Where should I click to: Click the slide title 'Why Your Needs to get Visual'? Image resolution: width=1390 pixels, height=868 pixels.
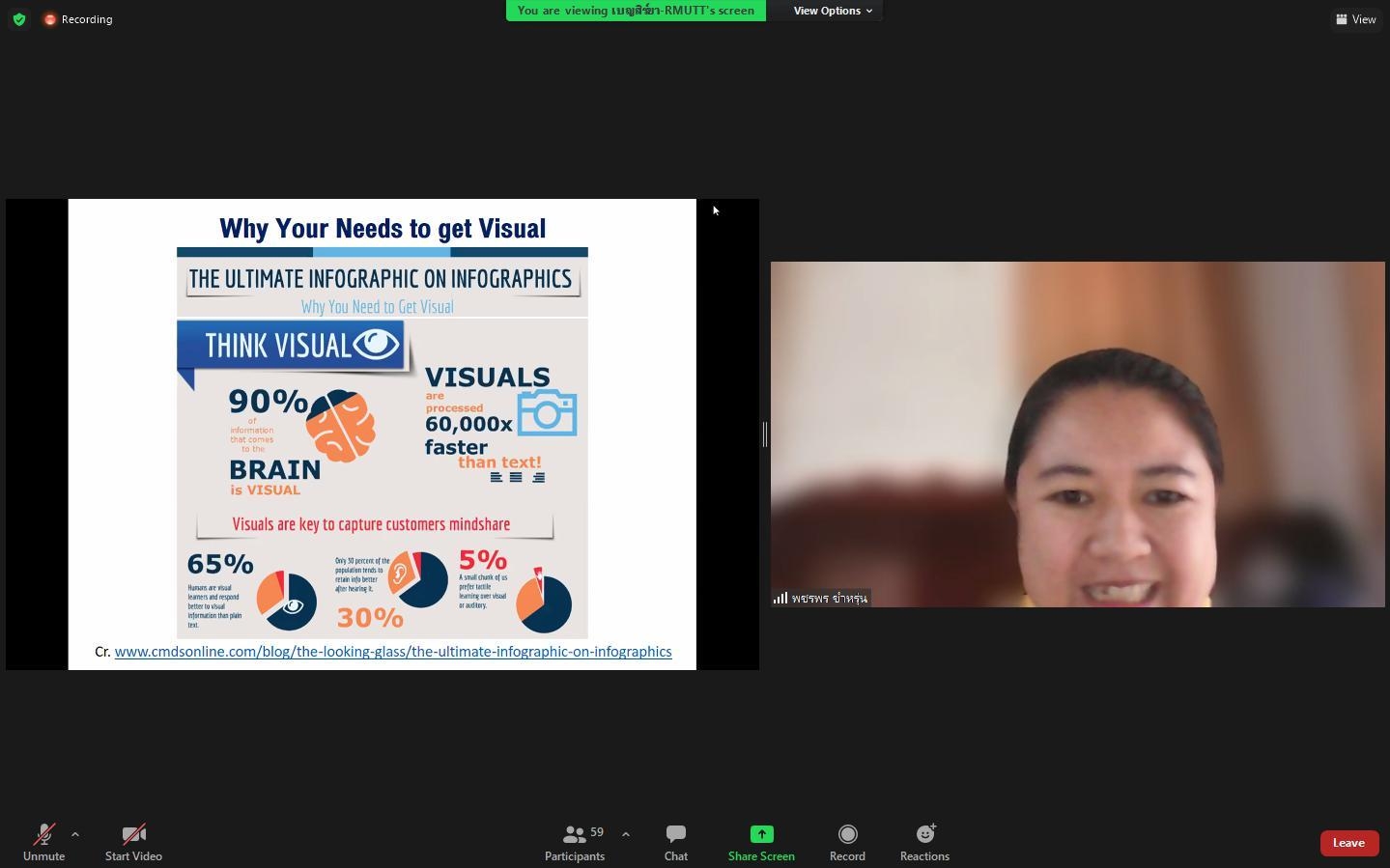(383, 229)
